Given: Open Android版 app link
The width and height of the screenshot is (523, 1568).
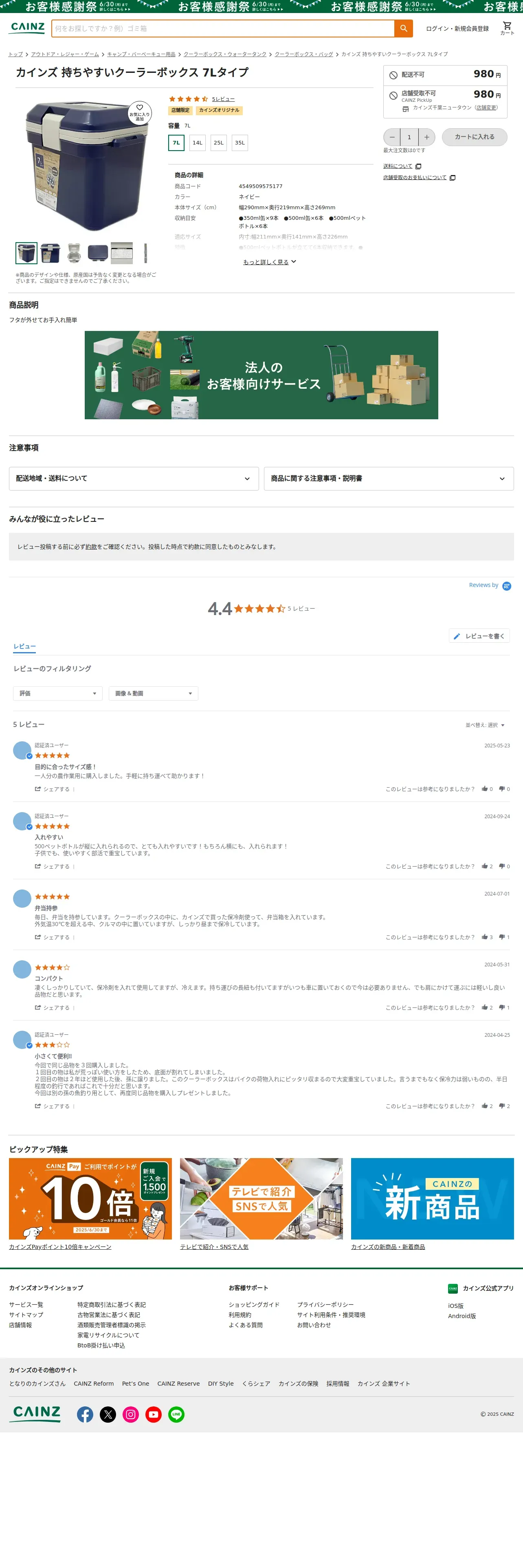Looking at the screenshot, I should pyautogui.click(x=462, y=1316).
